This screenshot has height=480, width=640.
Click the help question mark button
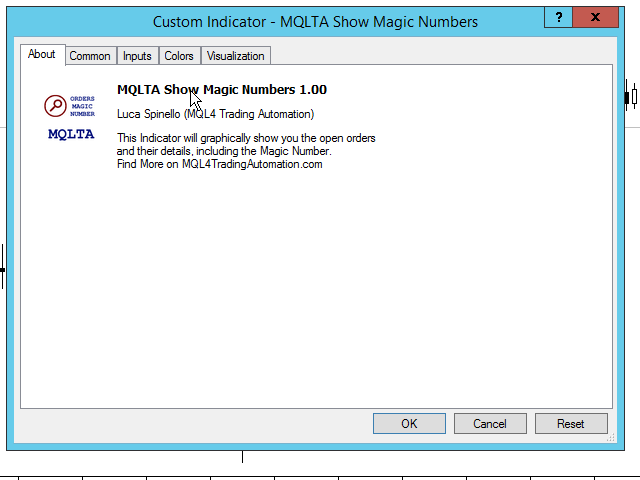(x=558, y=18)
